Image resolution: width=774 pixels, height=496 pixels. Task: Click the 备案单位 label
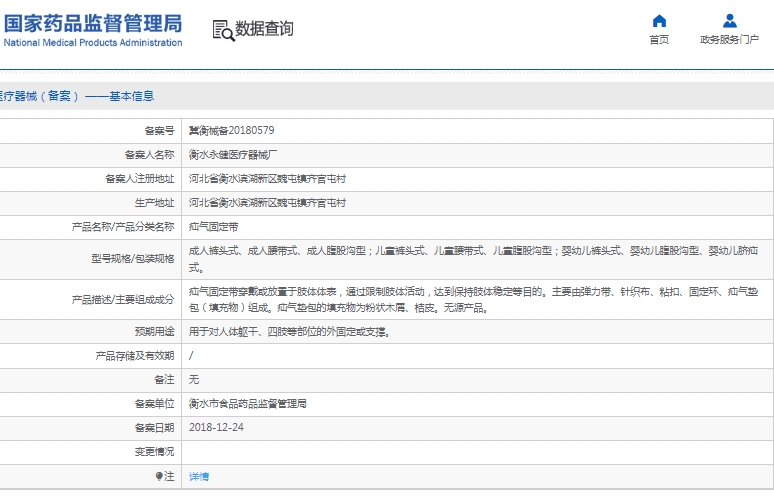coord(155,404)
